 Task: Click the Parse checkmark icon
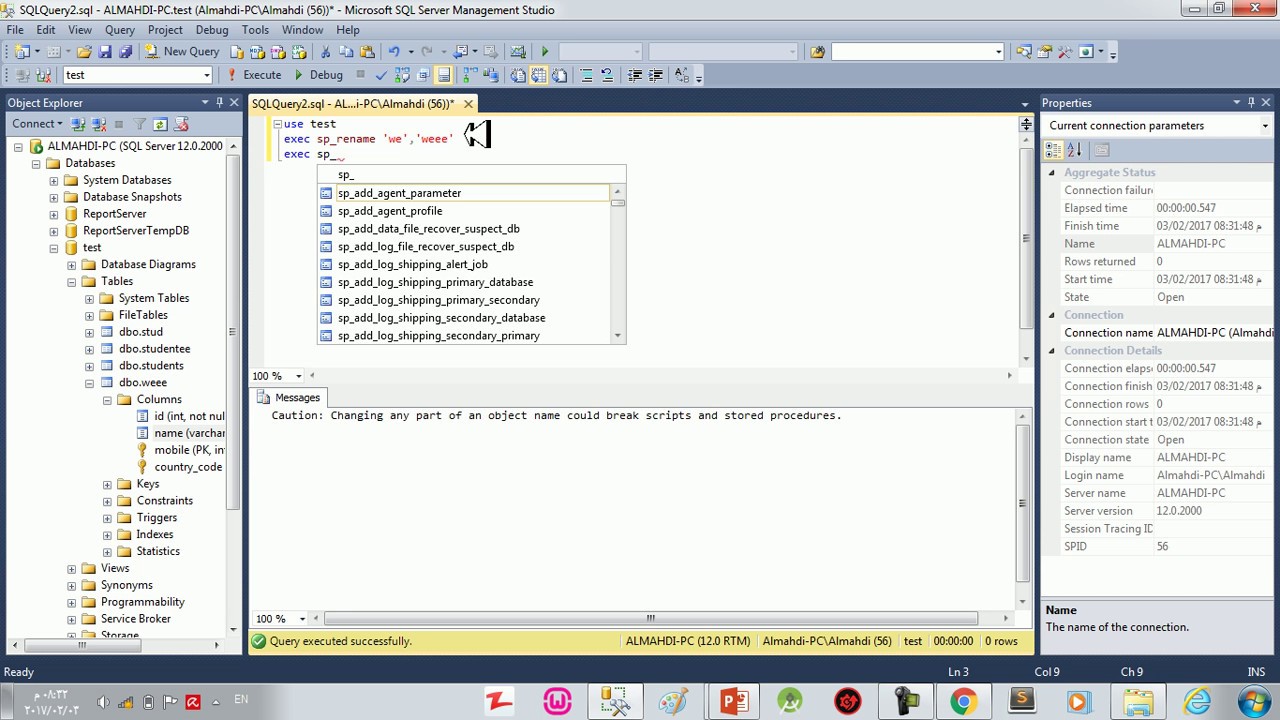[381, 75]
